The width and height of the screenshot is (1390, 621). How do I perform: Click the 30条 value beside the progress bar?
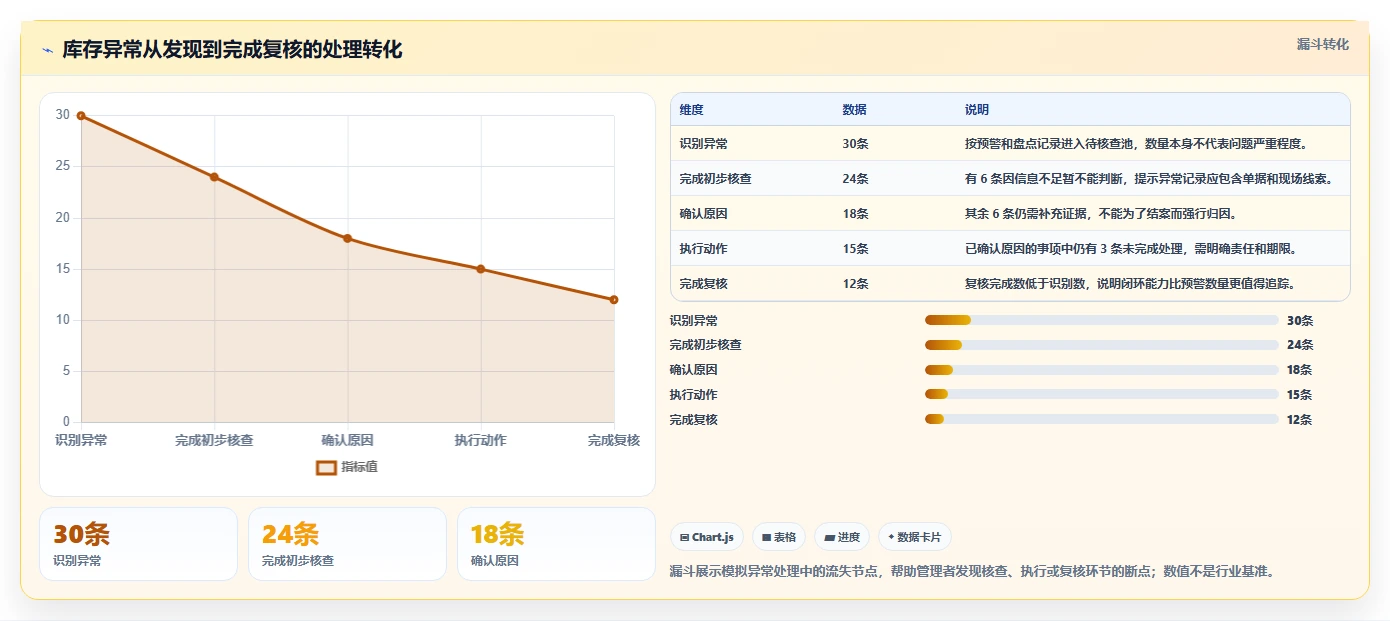tap(1300, 321)
